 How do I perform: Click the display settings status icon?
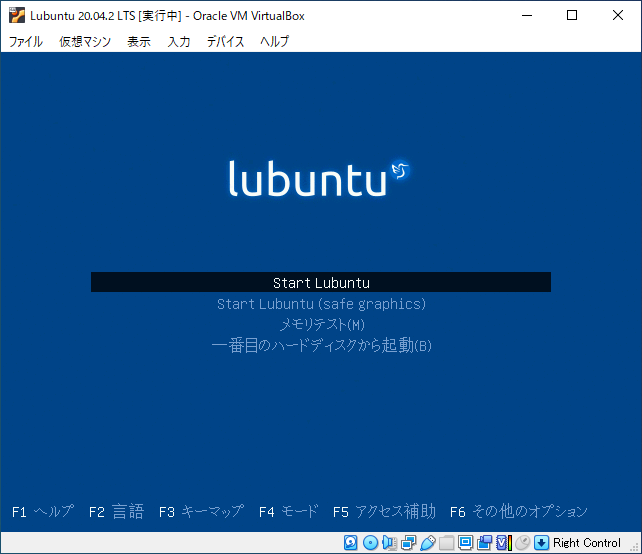465,543
